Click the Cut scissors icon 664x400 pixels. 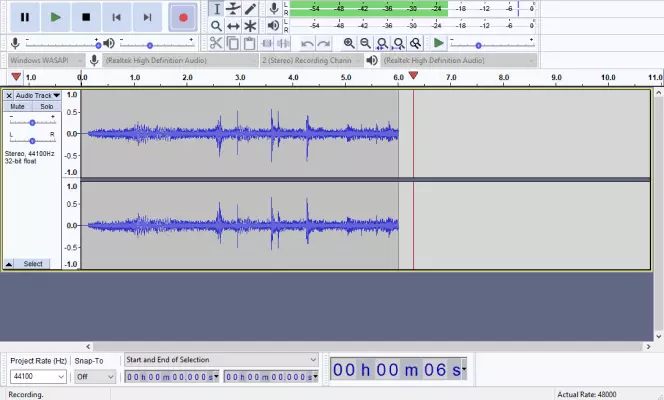point(216,43)
